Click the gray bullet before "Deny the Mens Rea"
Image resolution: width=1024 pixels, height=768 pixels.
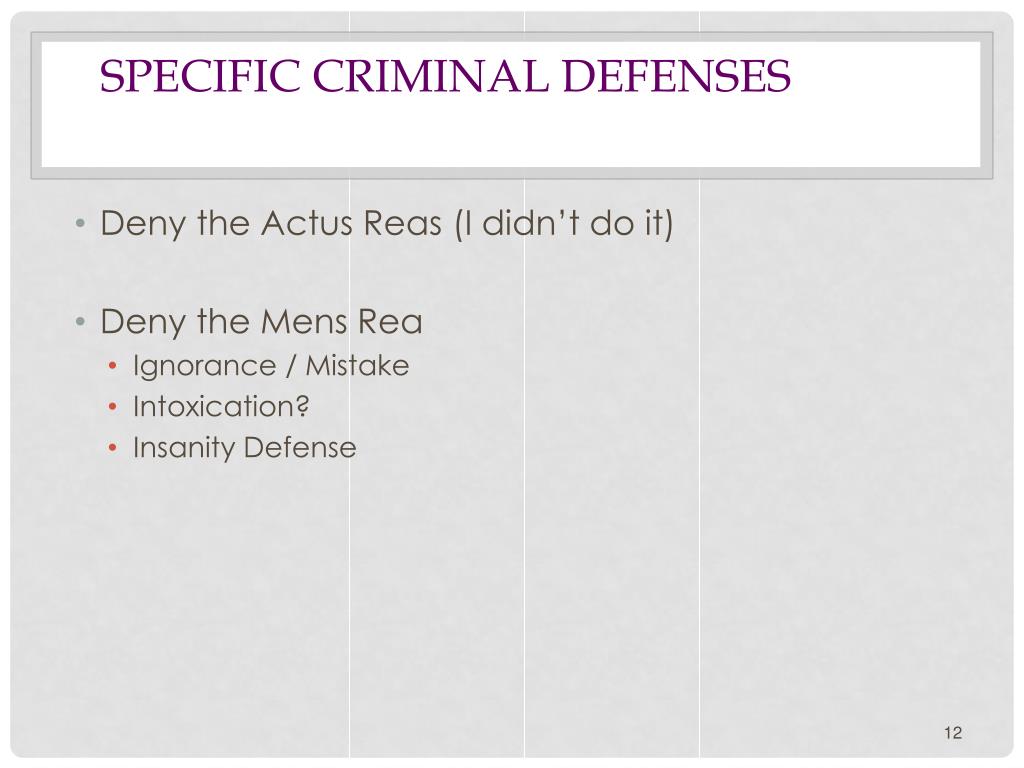pyautogui.click(x=80, y=321)
